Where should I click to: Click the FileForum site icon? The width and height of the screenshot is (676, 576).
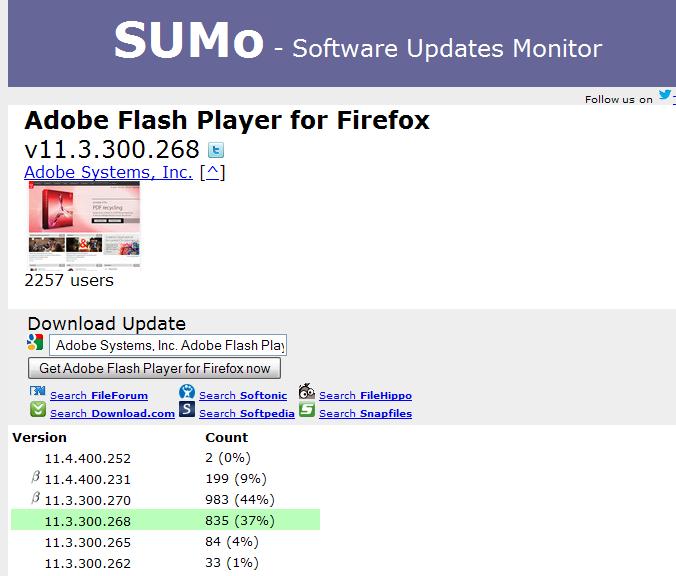pos(37,393)
